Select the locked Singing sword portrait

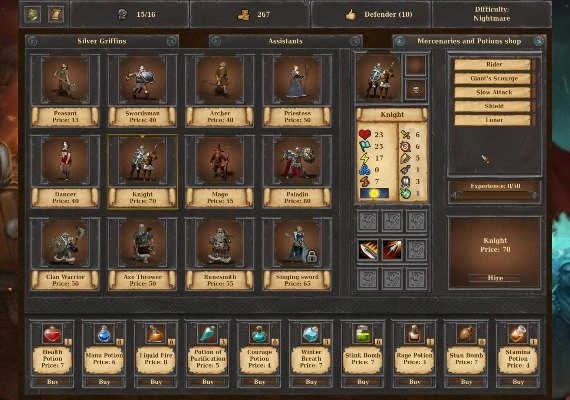297,243
